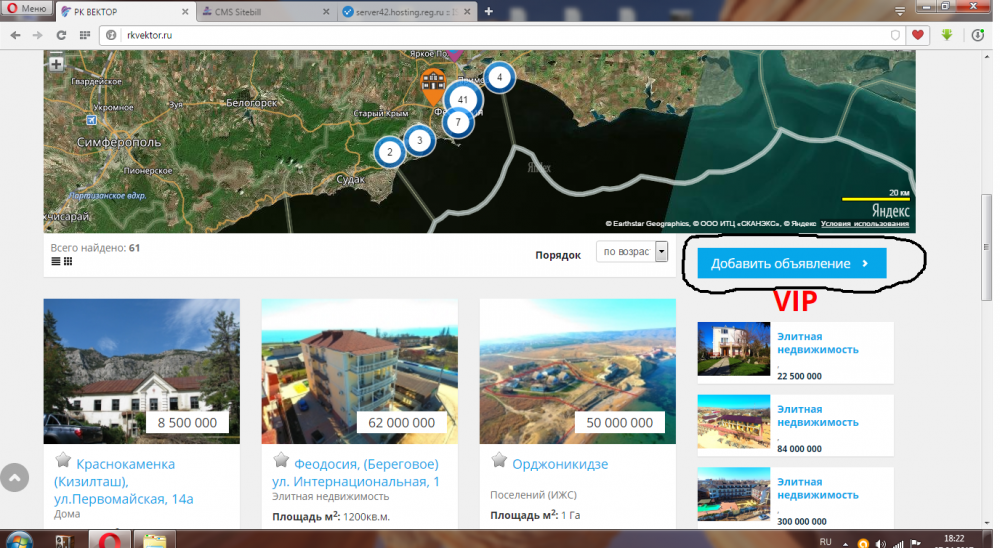Open Краснокаменка ул.Первомайская listing link
Screen dimensions: 1000x548
[124, 482]
